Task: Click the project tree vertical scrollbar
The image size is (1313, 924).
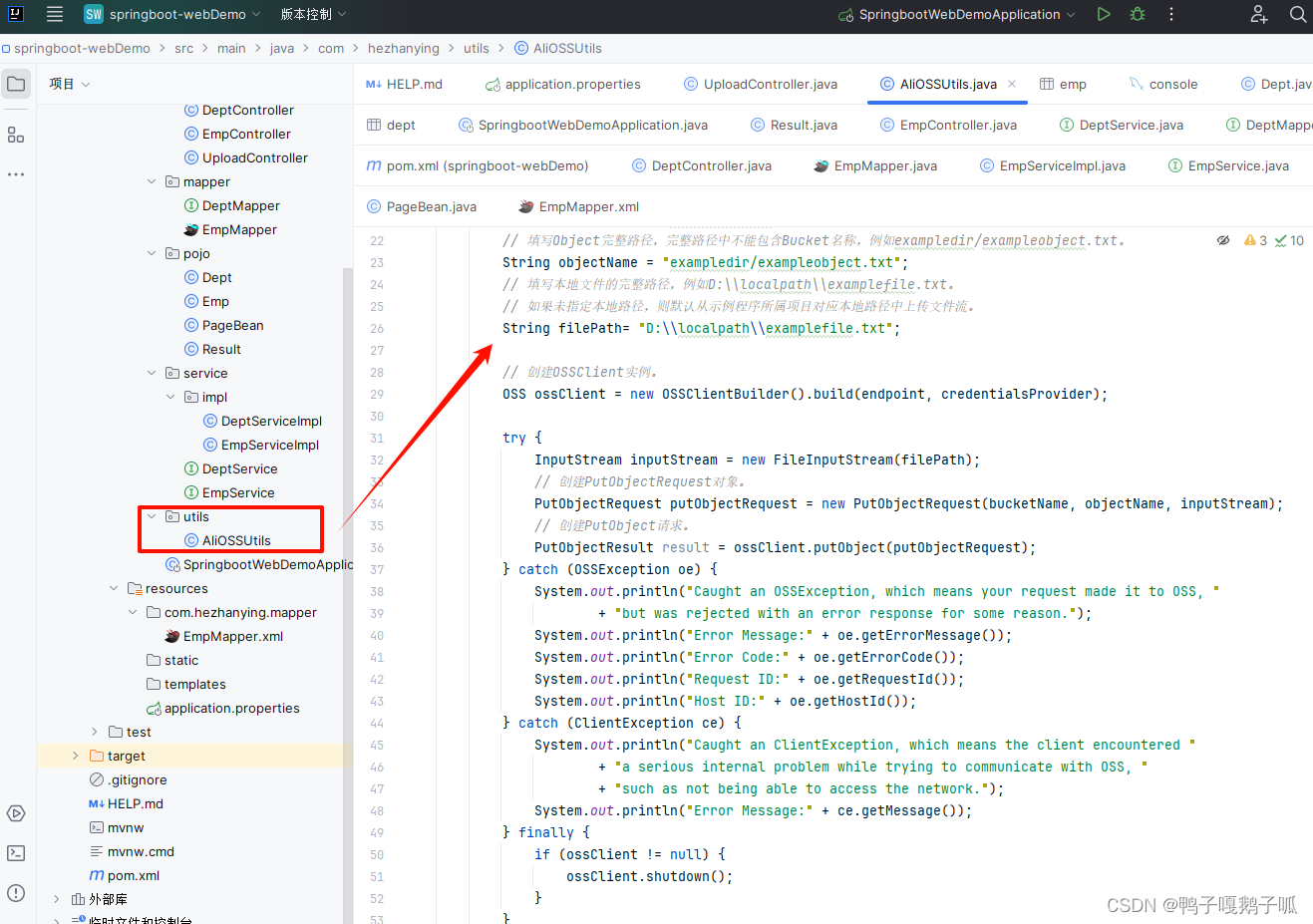Action: pyautogui.click(x=348, y=595)
